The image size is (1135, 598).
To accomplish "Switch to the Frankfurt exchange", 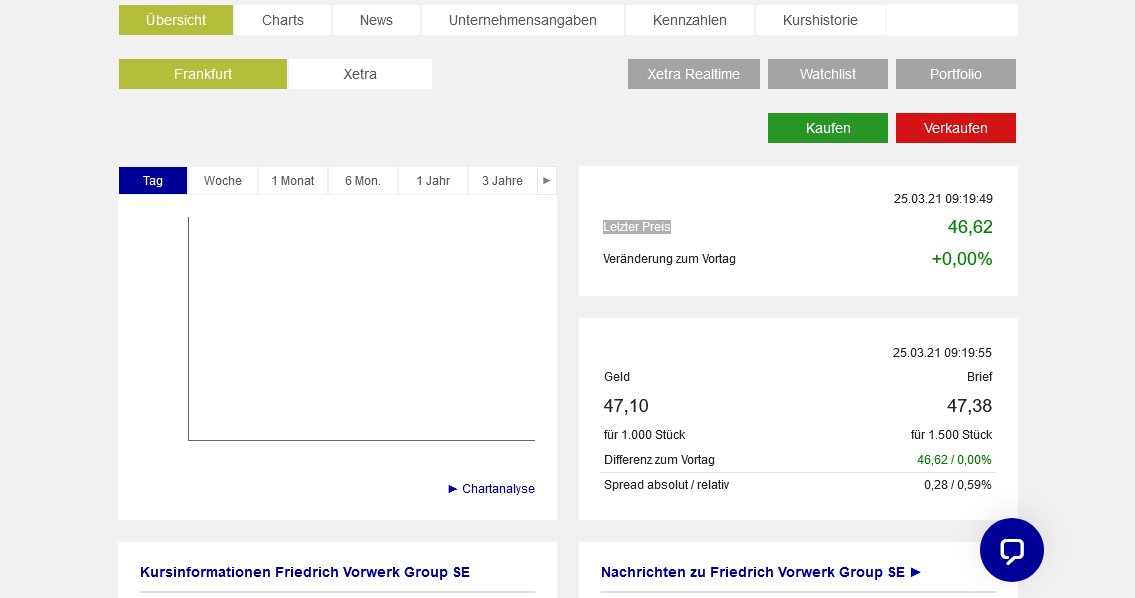I will [202, 73].
